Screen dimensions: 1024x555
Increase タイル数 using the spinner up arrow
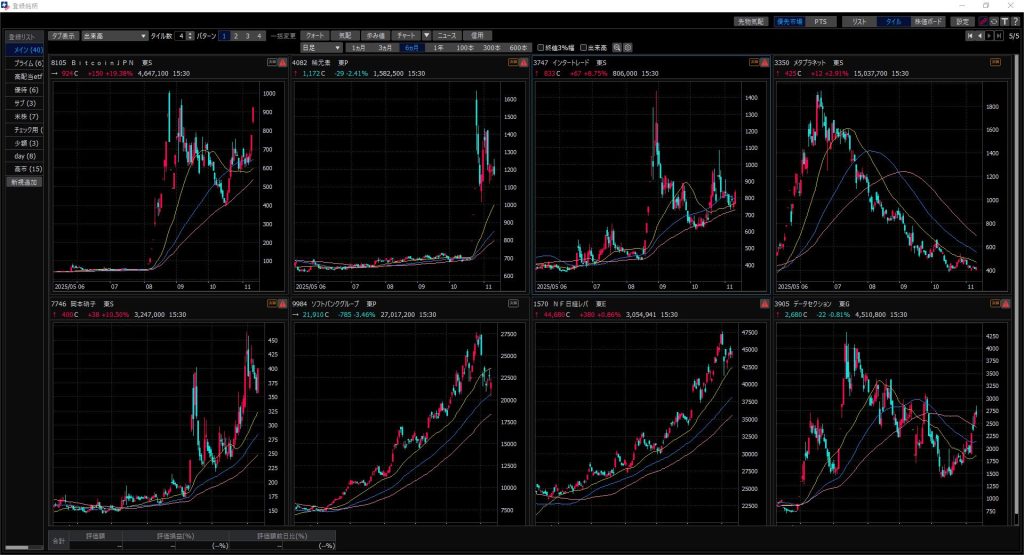point(190,33)
